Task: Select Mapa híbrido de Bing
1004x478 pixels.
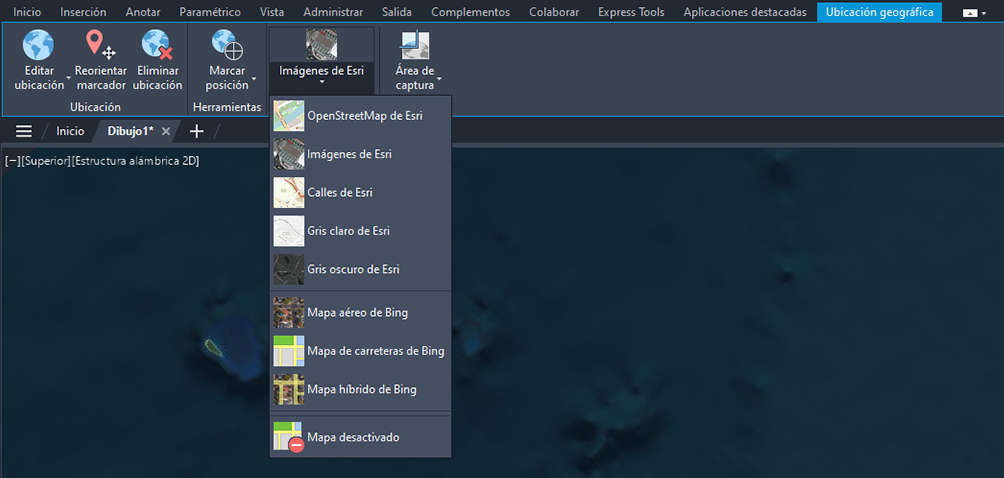Action: [x=361, y=389]
